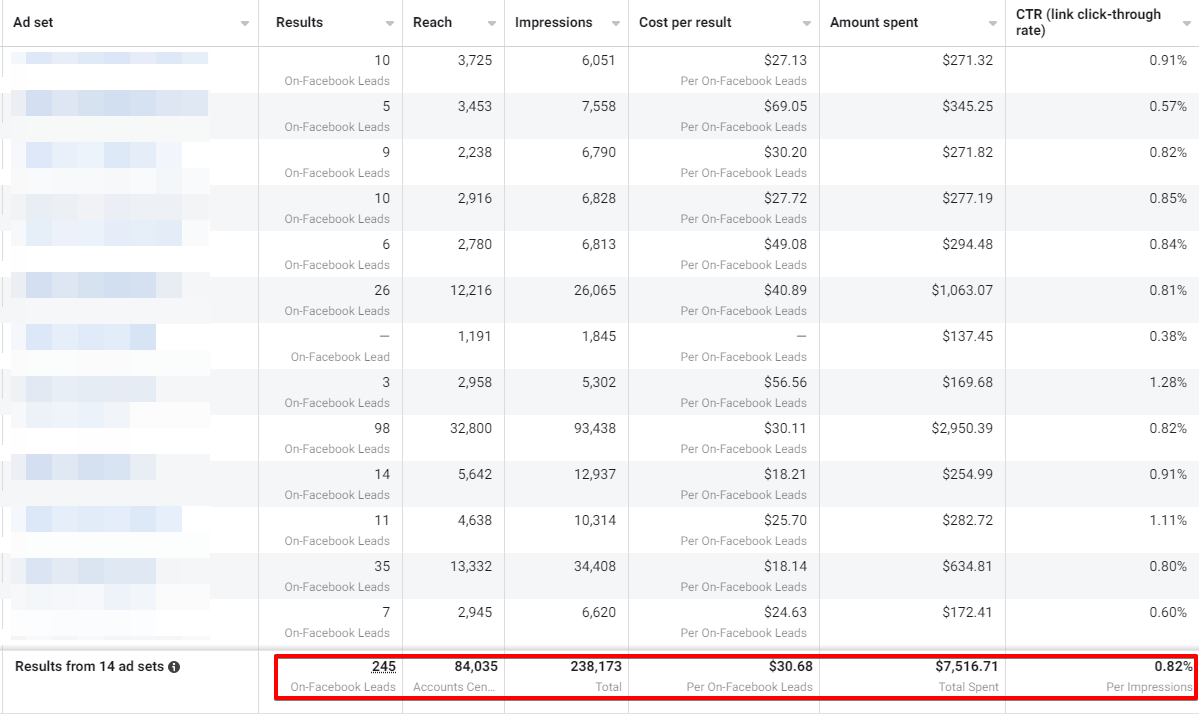Open the Reach column header dropdown
Viewport: 1203px width, 714px height.
[490, 22]
